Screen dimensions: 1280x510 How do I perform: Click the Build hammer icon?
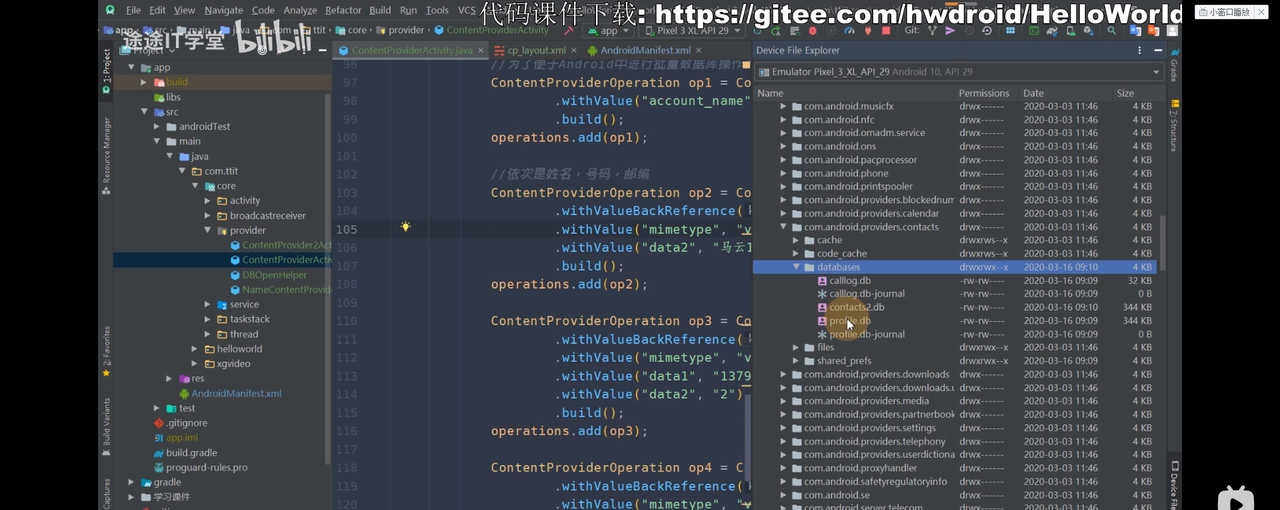(x=567, y=30)
